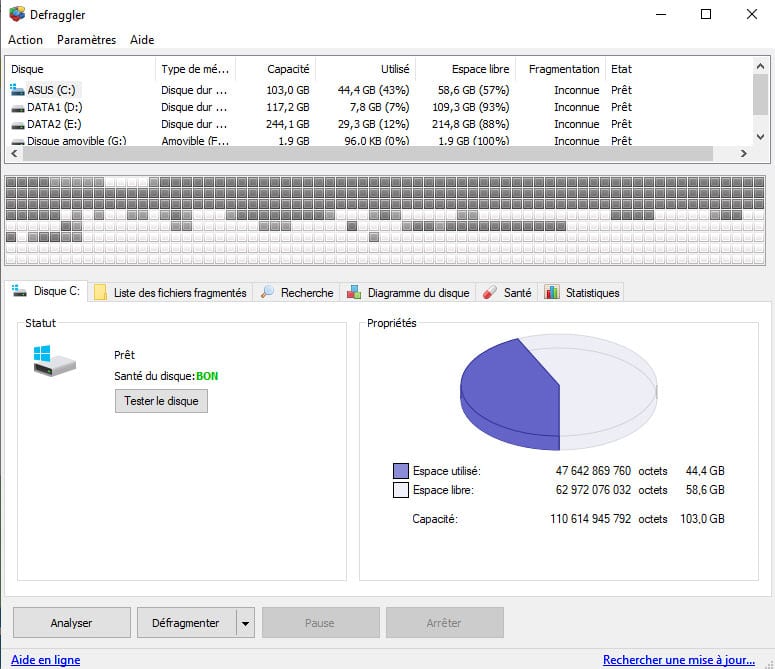Sort by the Type de média column header
Screen dimensions: 775x669
pos(196,69)
